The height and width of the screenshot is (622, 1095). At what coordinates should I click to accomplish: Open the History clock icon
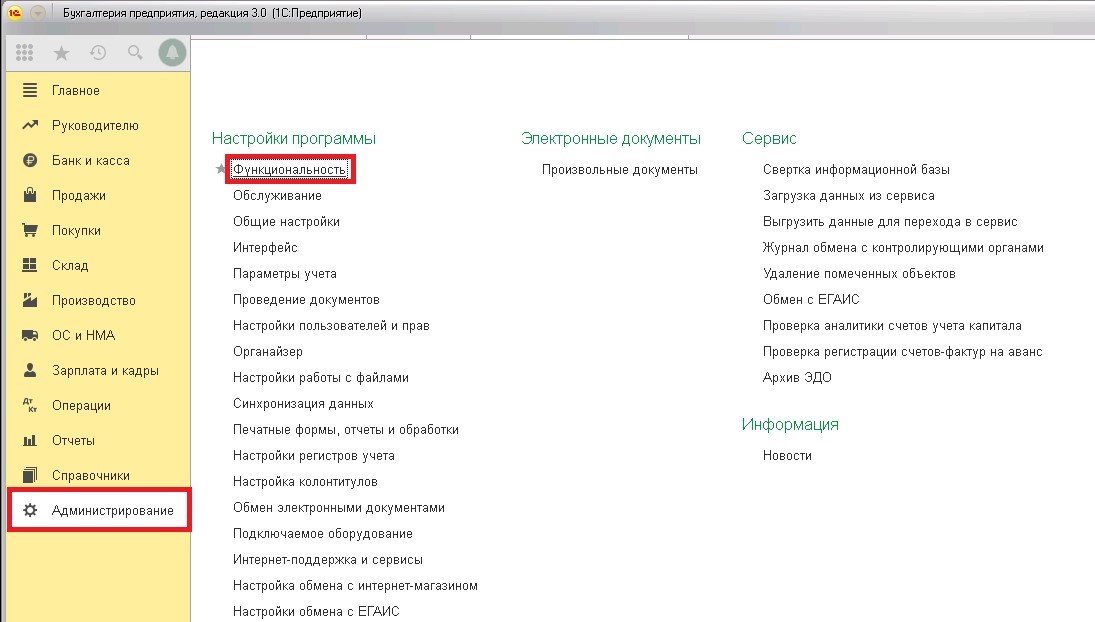click(98, 53)
